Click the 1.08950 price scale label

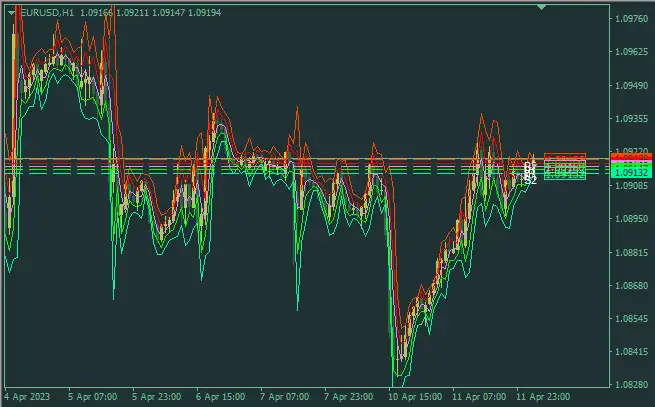(631, 219)
